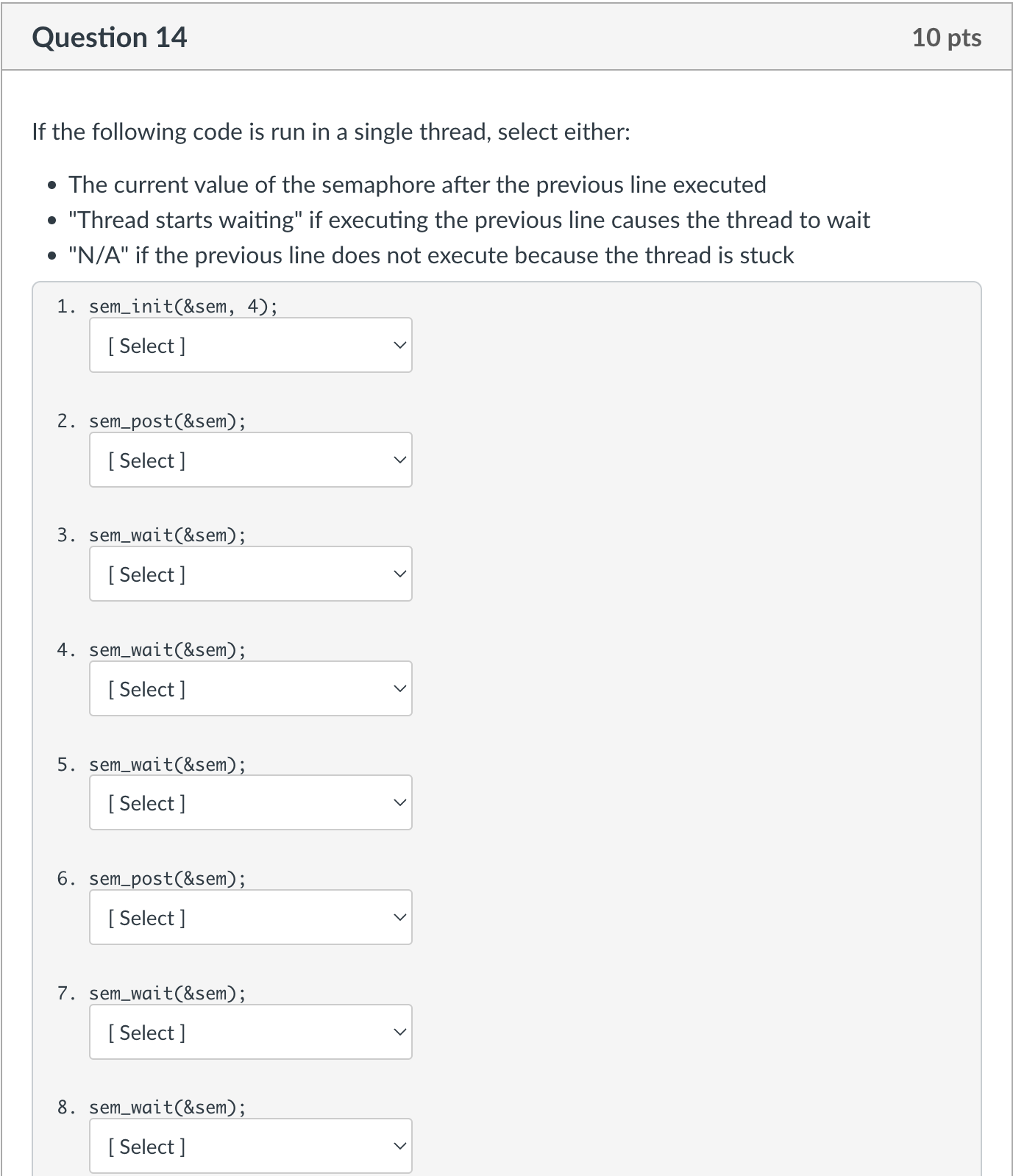Click the chevron icon in line 3 dropdown

[x=399, y=574]
